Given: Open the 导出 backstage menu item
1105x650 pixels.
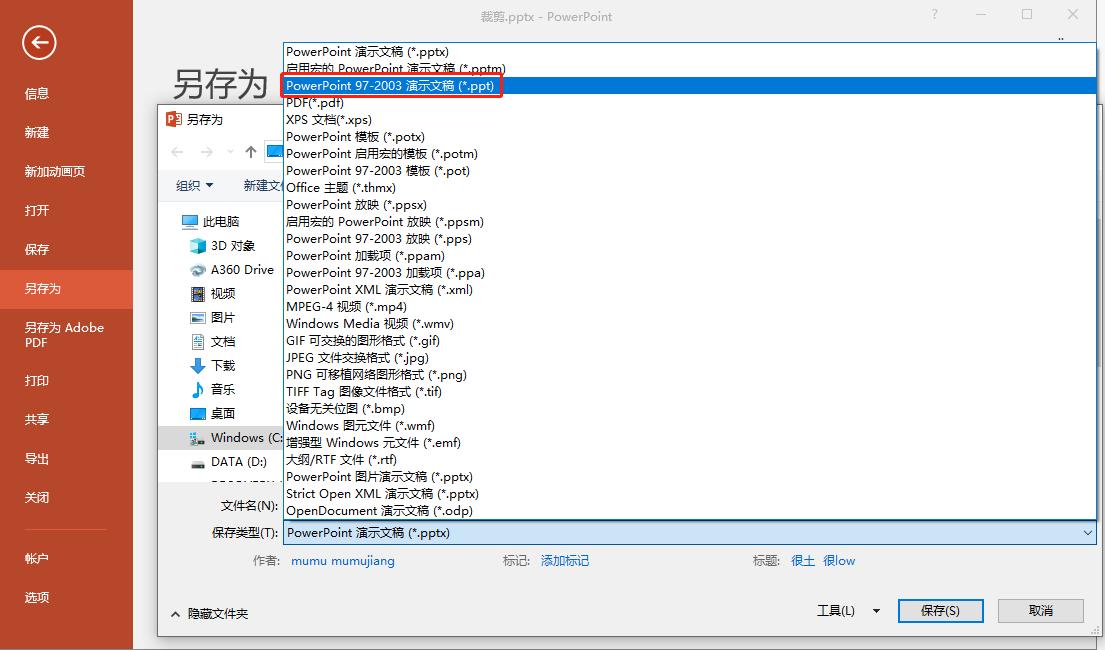Looking at the screenshot, I should [x=37, y=458].
